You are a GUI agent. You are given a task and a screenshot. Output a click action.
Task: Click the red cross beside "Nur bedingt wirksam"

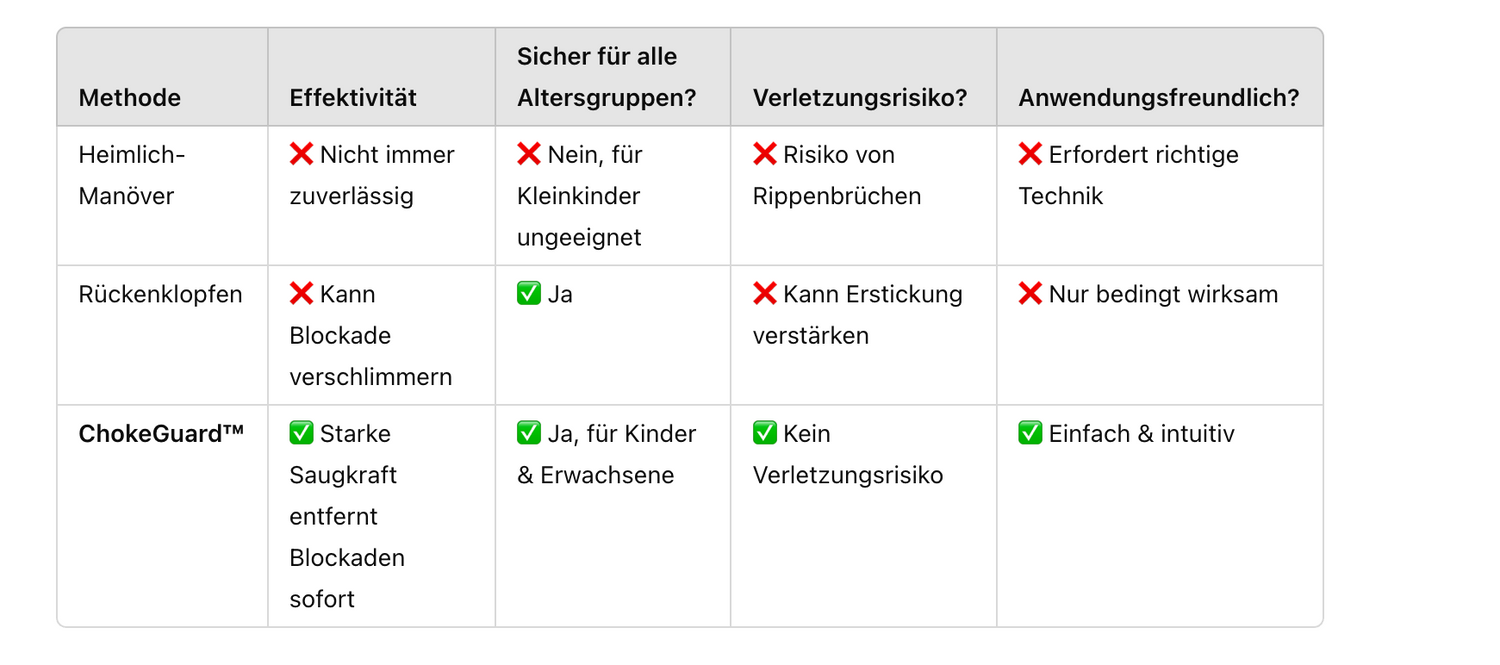(x=1030, y=294)
